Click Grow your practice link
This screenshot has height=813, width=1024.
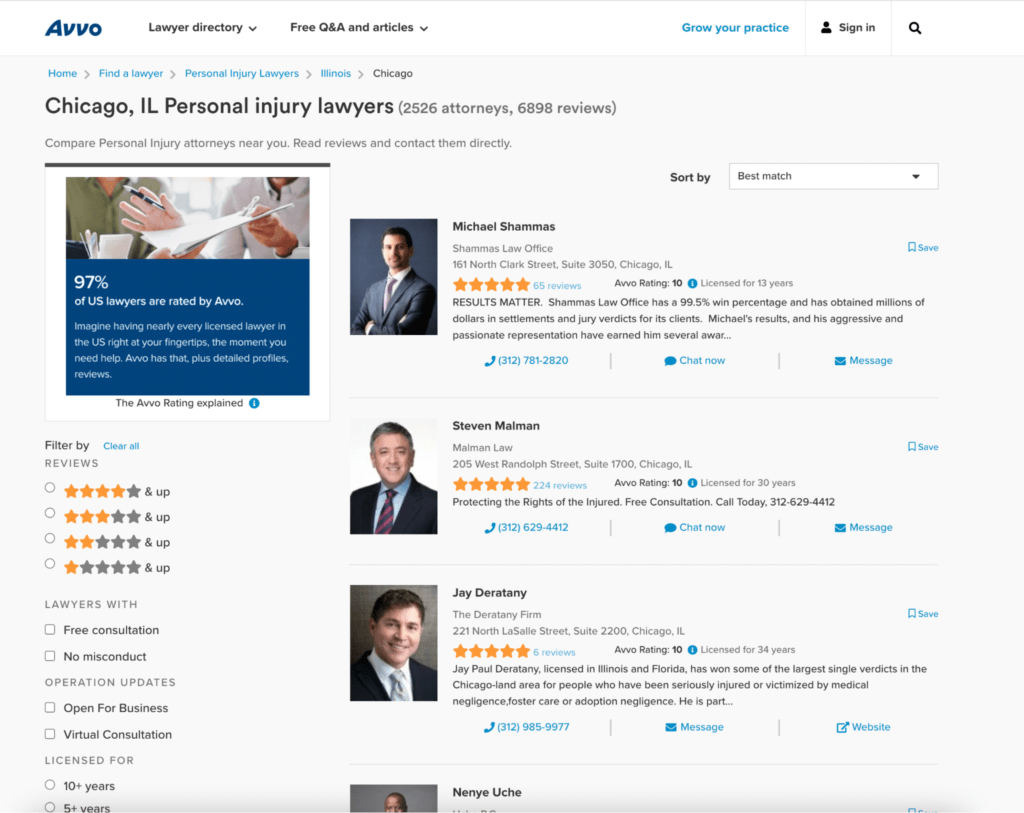[x=735, y=27]
